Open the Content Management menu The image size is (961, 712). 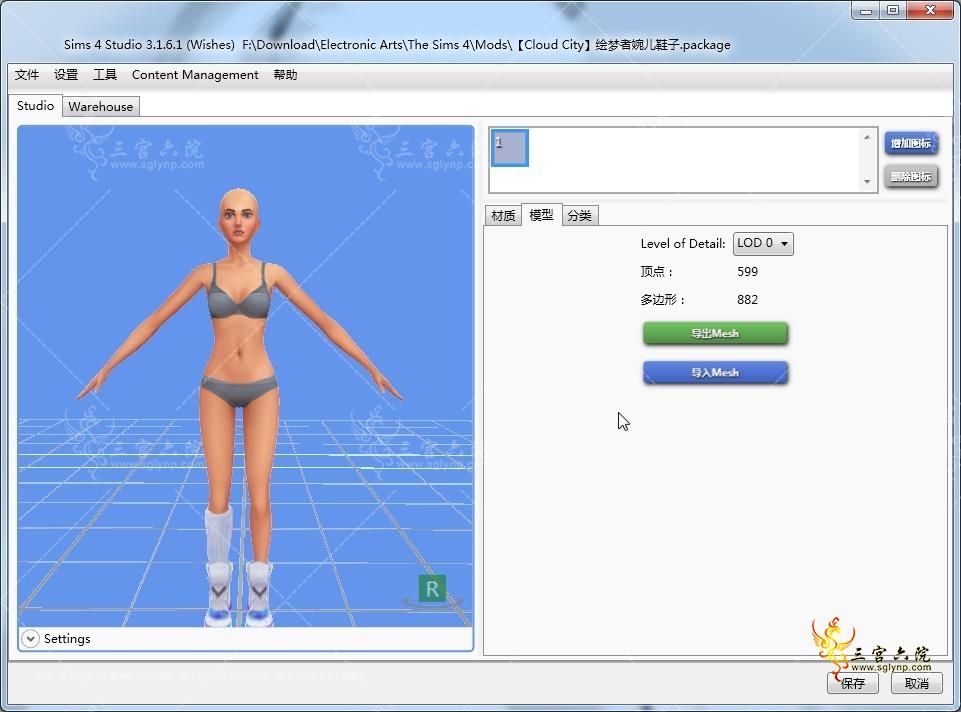[195, 75]
